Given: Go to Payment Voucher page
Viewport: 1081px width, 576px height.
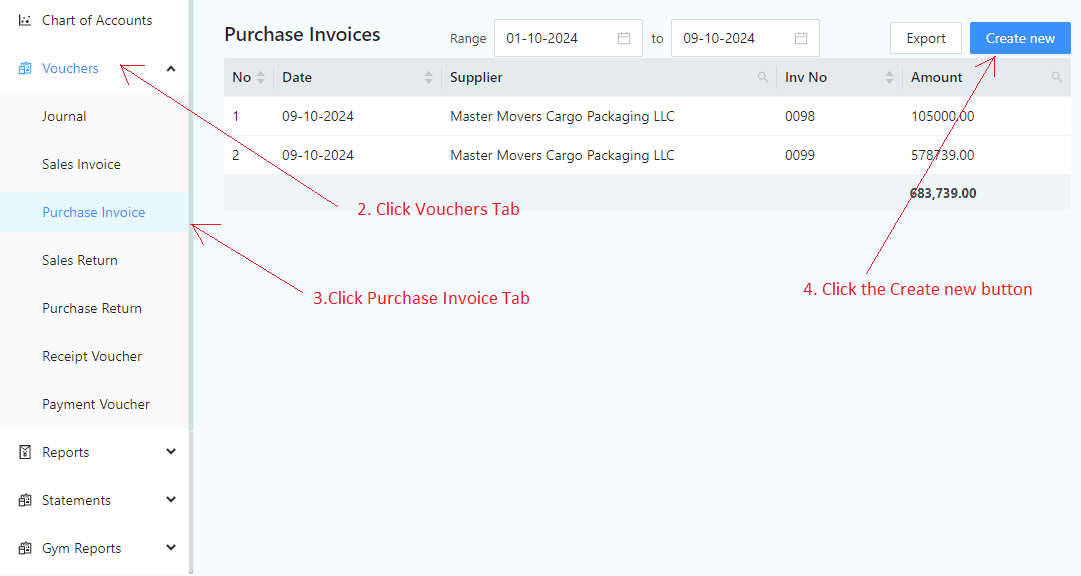Looking at the screenshot, I should [94, 404].
